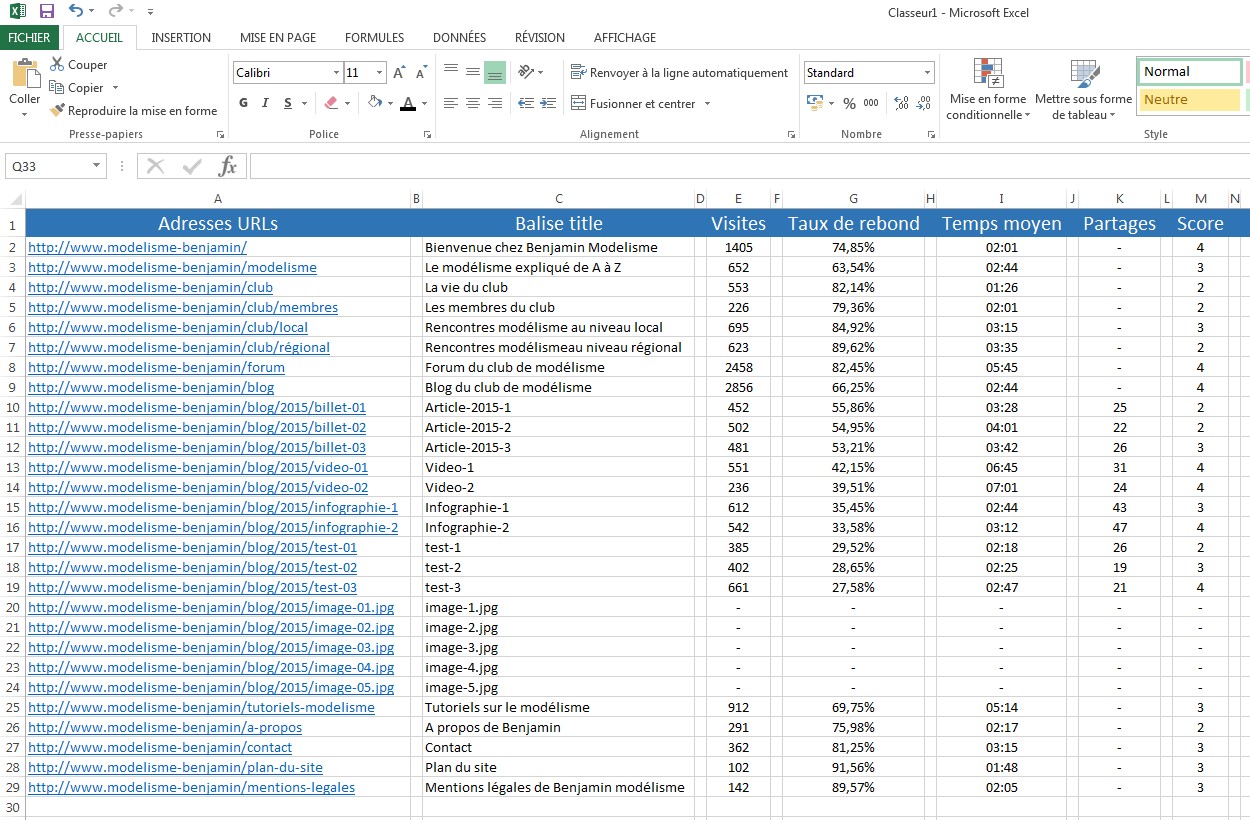1250x820 pixels.
Task: Pick the fill color bucket
Action: pyautogui.click(x=374, y=103)
